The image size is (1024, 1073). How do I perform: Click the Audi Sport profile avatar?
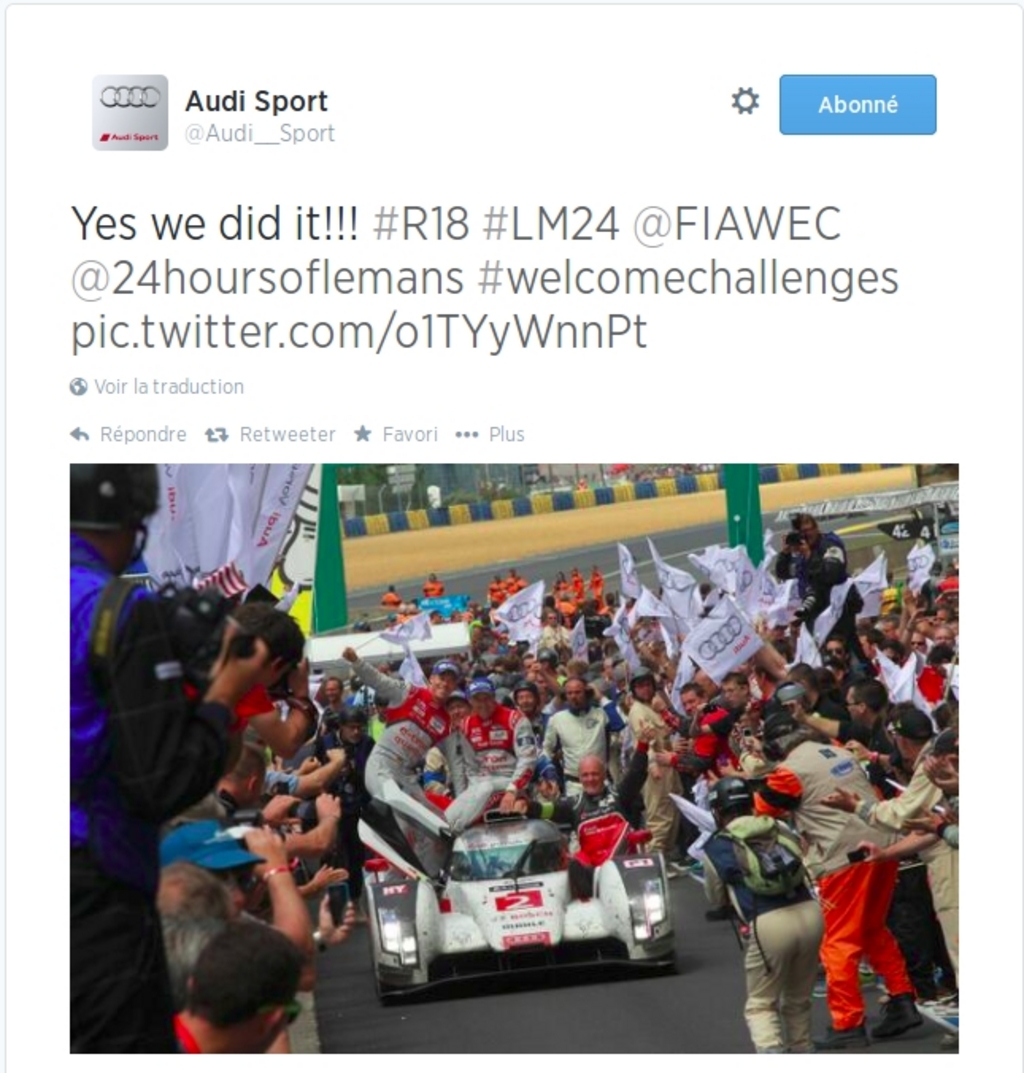(130, 112)
